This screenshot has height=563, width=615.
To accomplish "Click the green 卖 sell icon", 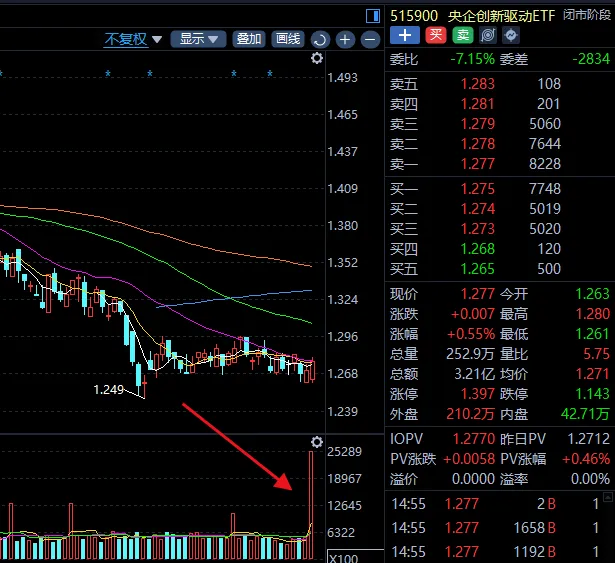I will click(x=462, y=35).
